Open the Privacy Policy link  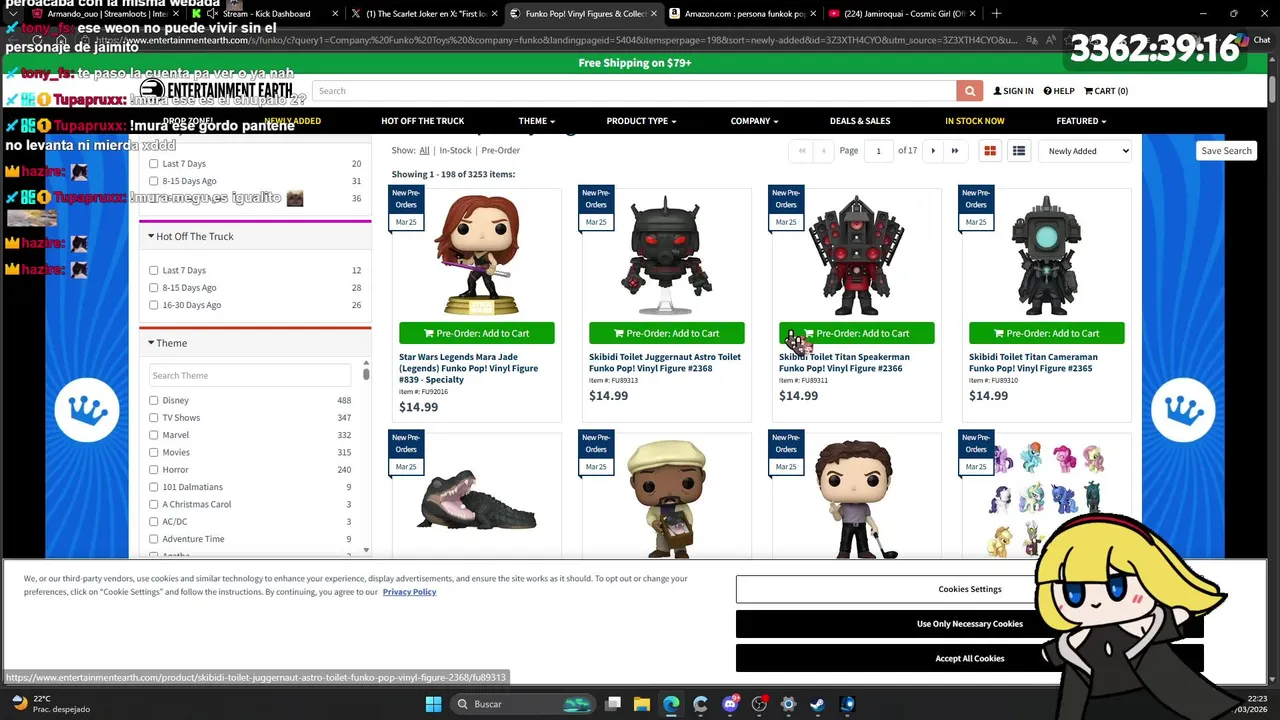(x=409, y=592)
